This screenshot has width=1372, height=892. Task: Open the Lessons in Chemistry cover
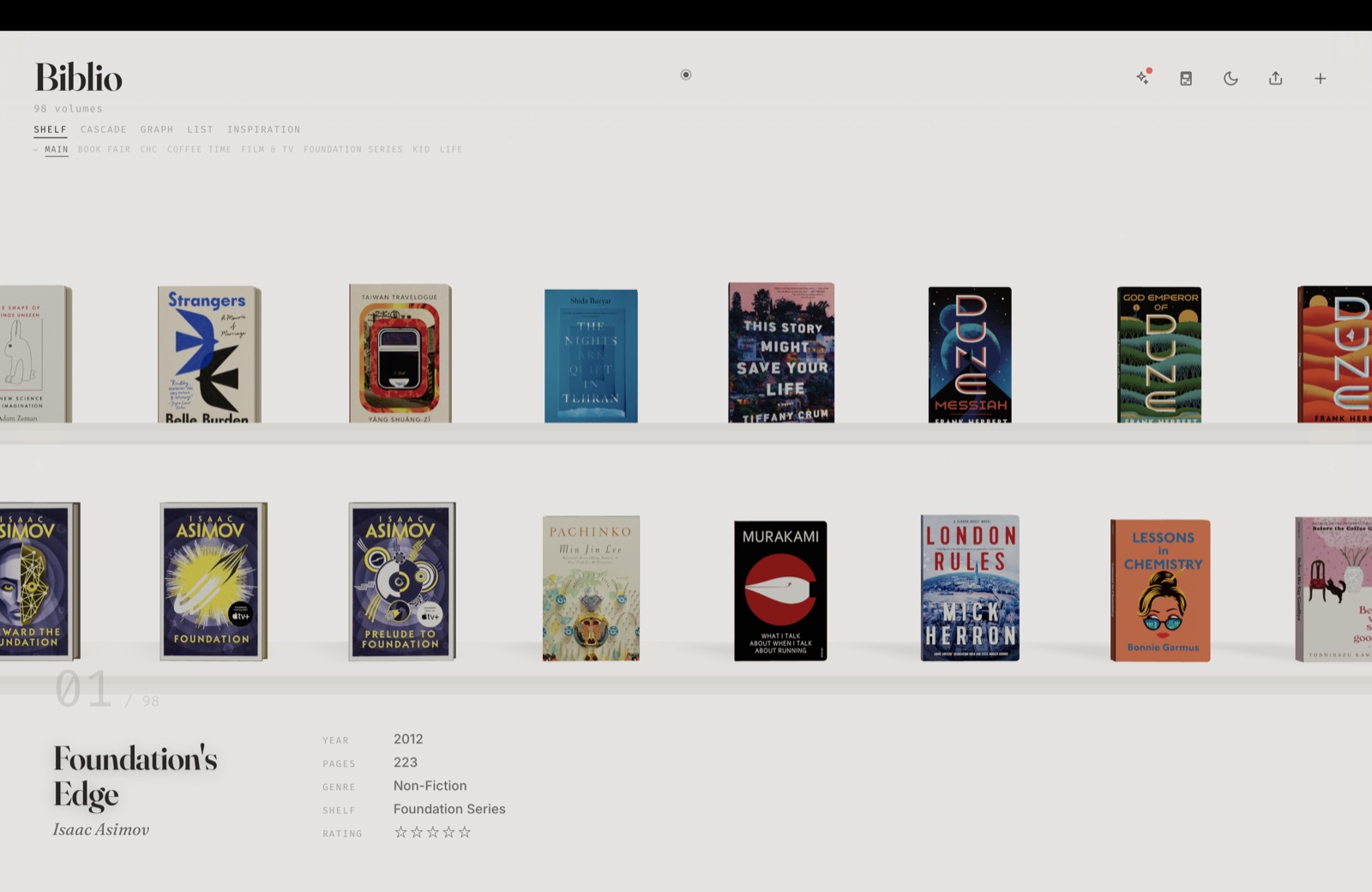click(x=1160, y=590)
